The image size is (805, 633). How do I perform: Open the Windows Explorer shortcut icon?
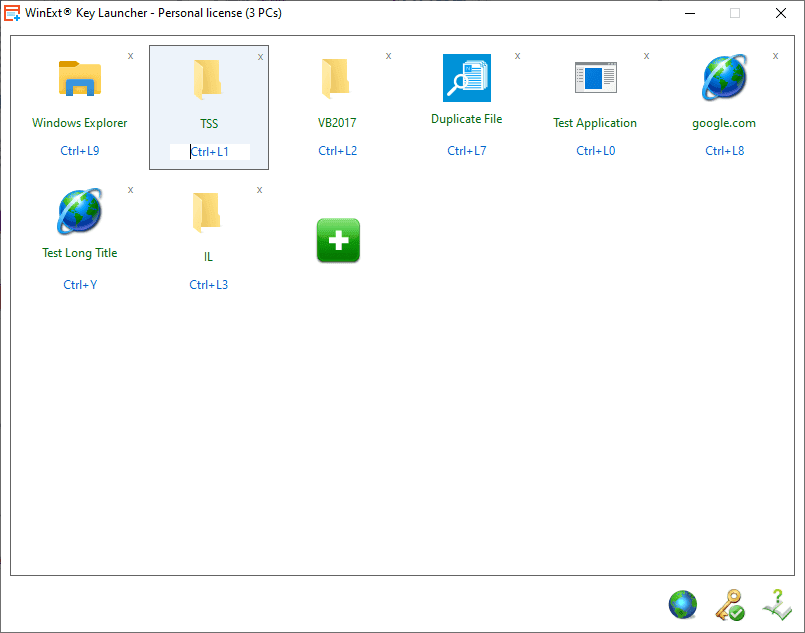(79, 78)
